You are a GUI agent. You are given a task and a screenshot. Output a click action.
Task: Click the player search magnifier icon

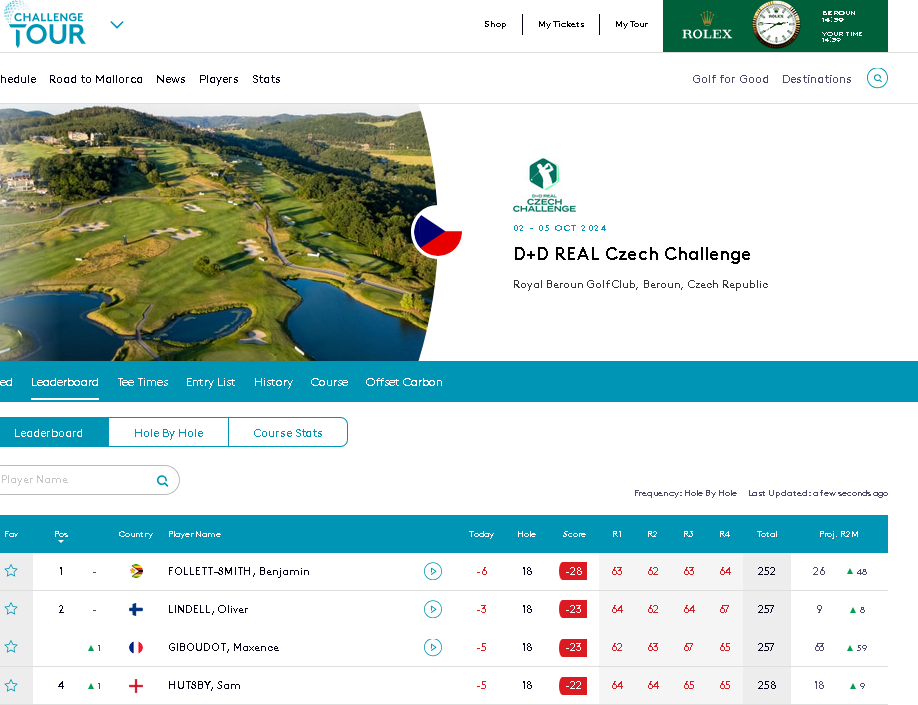point(163,481)
